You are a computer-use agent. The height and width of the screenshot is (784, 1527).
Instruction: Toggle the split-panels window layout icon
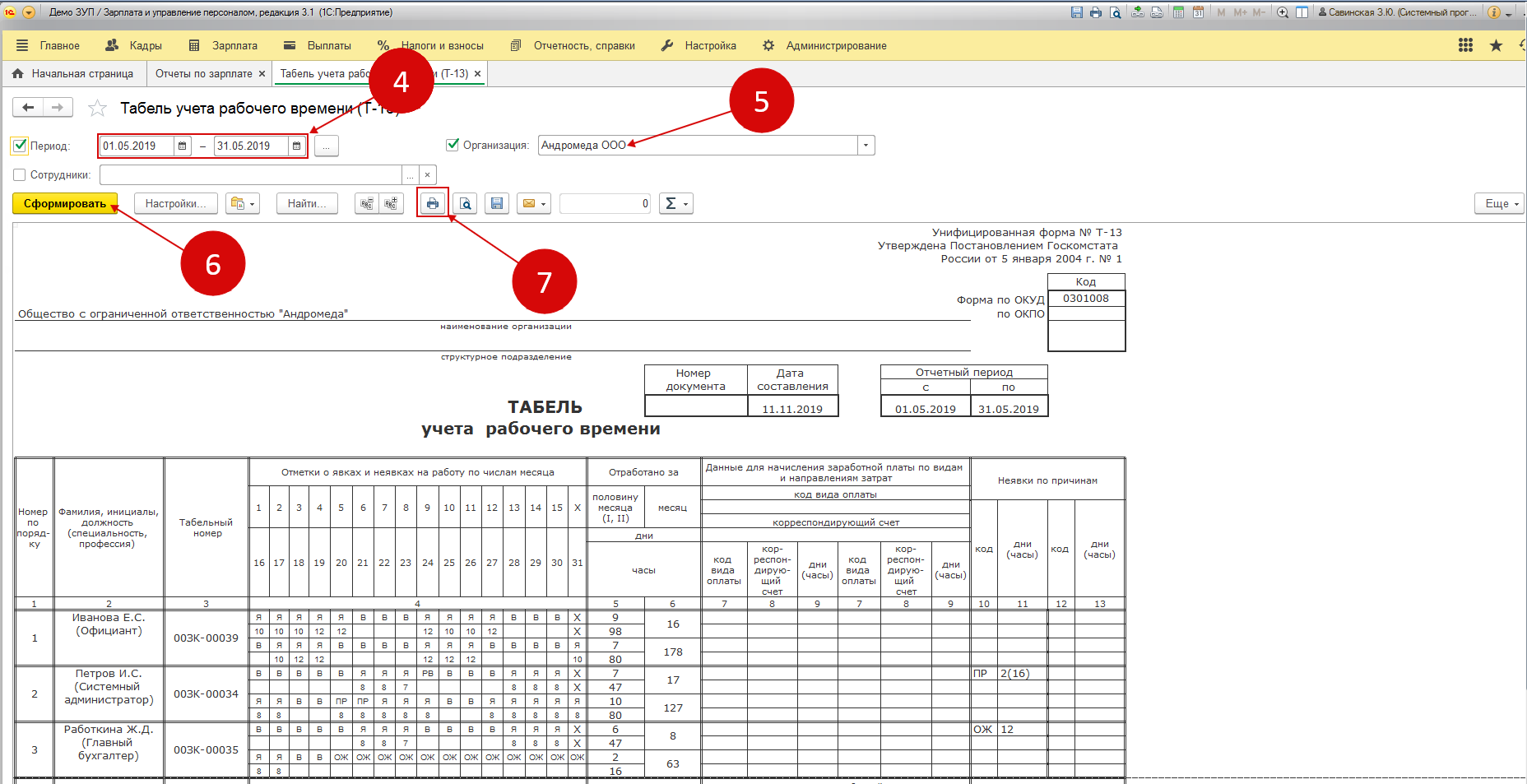point(1302,12)
